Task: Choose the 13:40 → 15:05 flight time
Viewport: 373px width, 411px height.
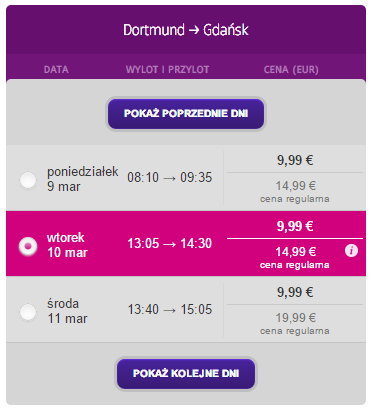Action: [x=169, y=309]
